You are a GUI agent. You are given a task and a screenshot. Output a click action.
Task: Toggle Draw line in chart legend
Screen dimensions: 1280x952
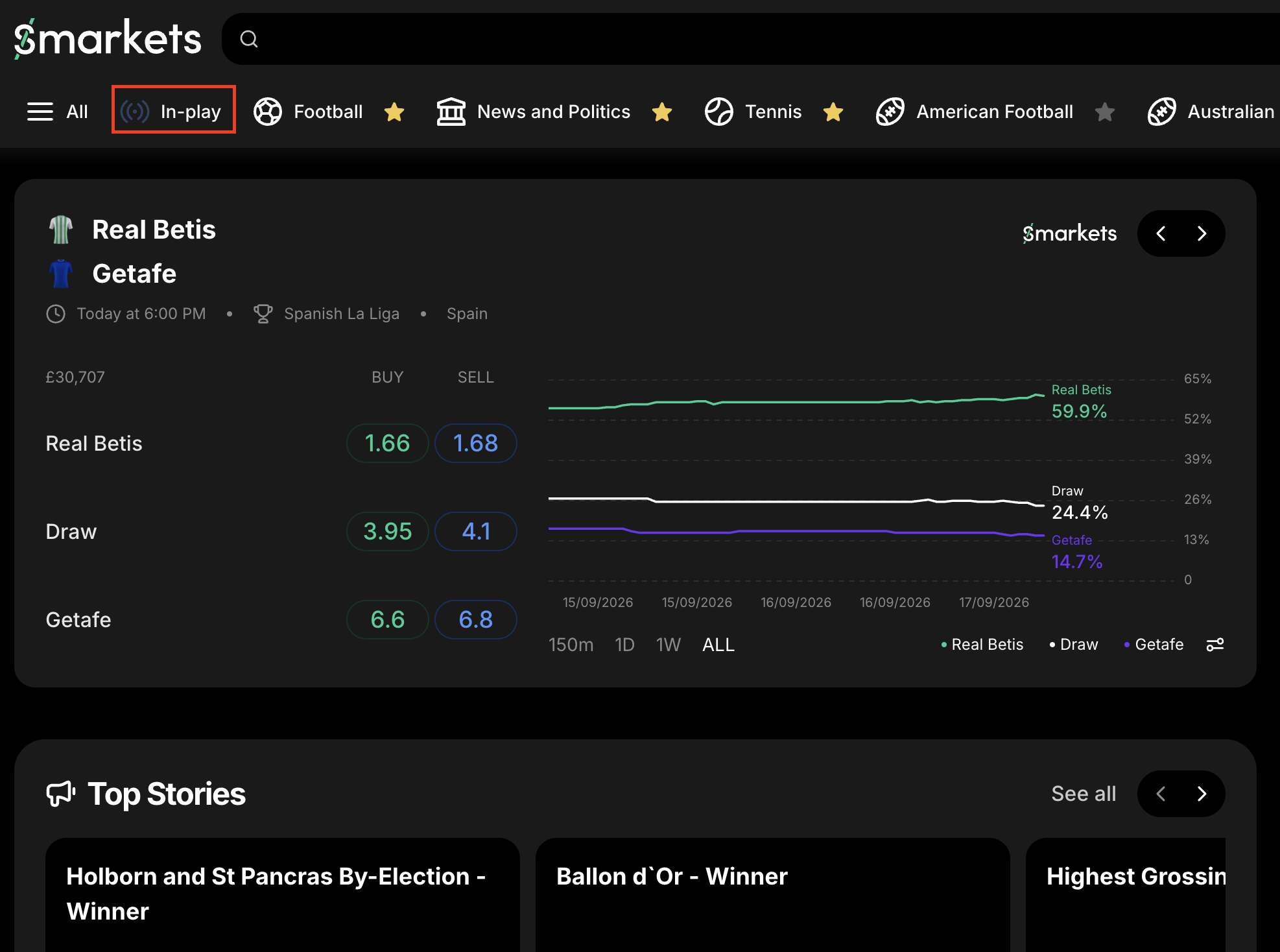(1073, 645)
